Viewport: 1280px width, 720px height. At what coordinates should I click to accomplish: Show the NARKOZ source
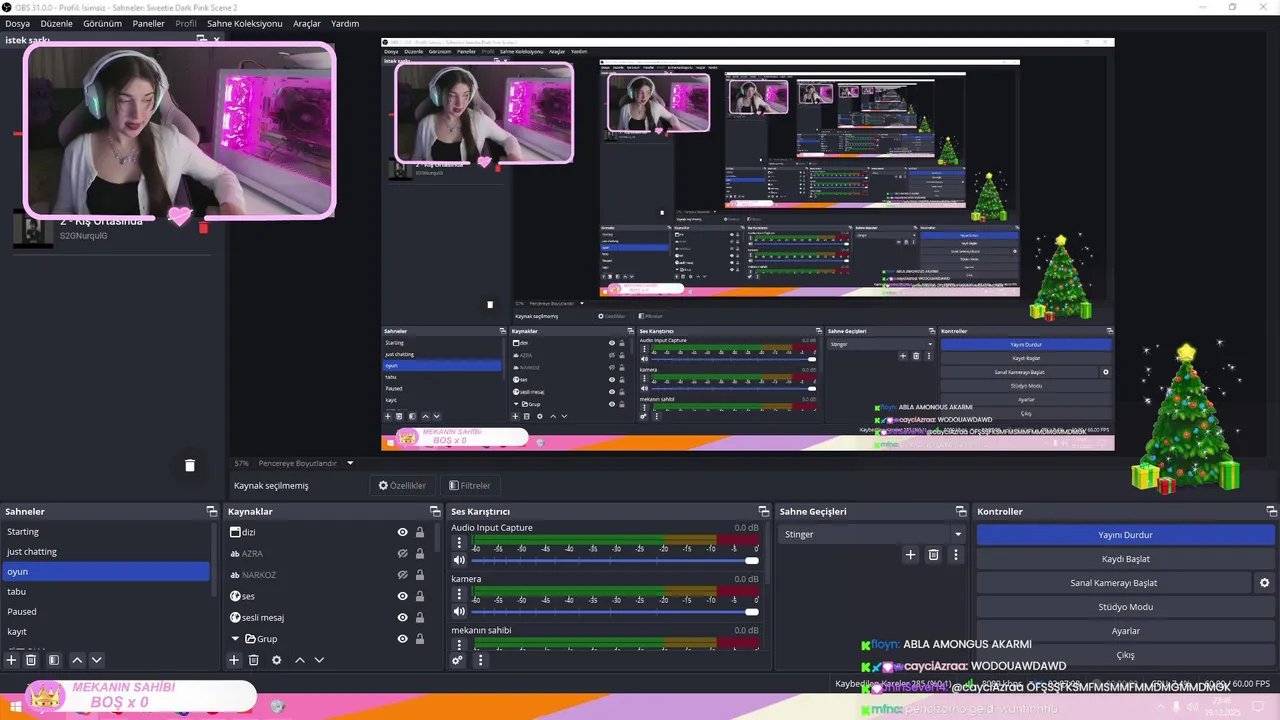[x=402, y=575]
